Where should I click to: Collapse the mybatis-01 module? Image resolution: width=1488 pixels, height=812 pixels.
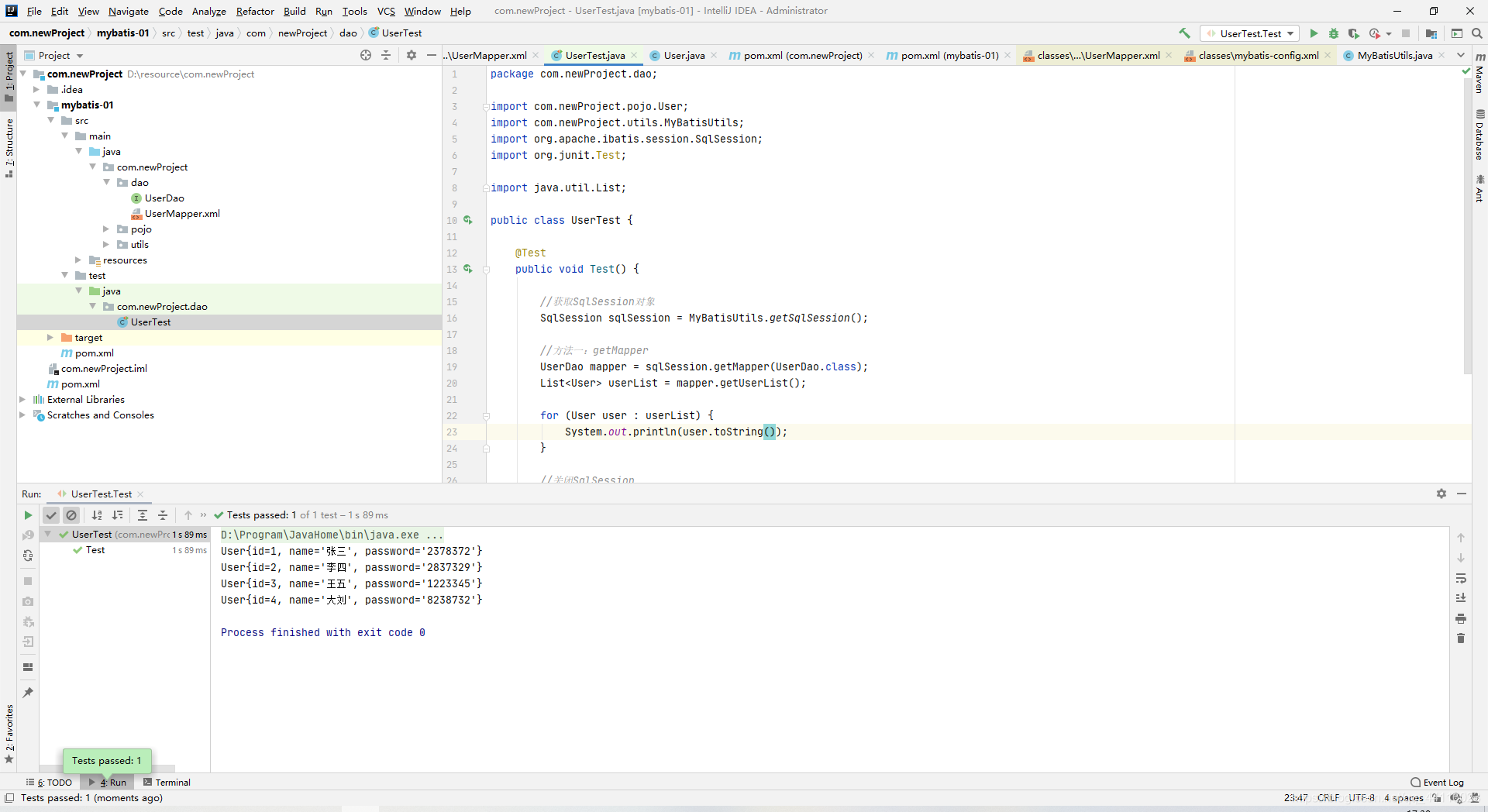click(36, 105)
